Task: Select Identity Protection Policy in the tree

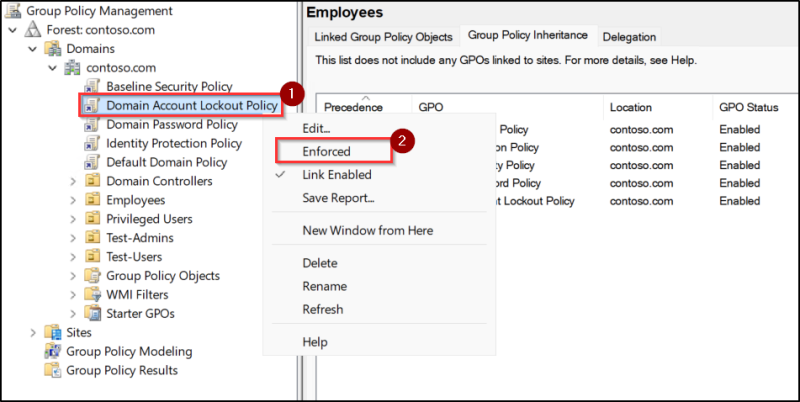Action: click(x=173, y=143)
